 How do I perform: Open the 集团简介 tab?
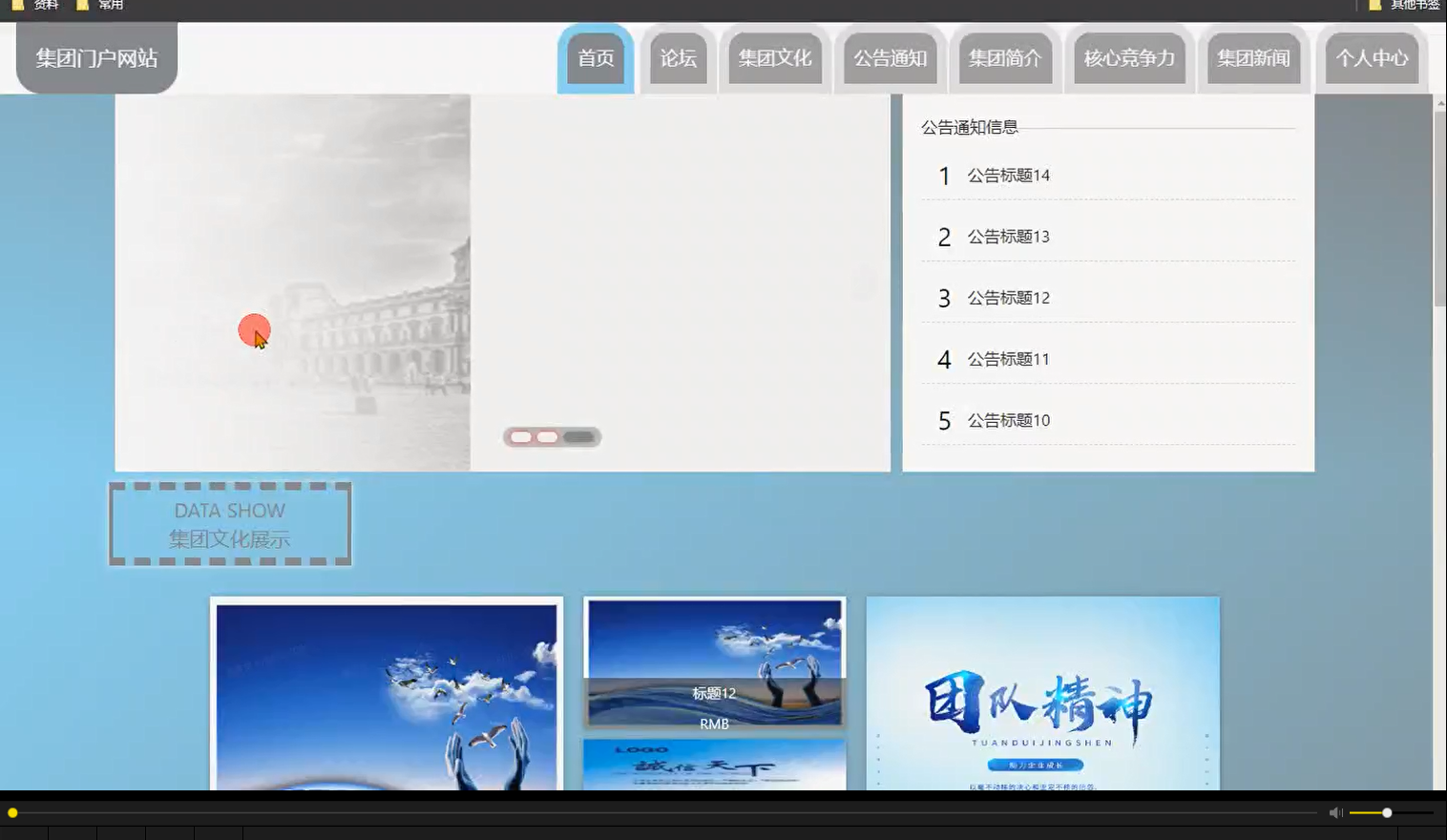click(1004, 58)
